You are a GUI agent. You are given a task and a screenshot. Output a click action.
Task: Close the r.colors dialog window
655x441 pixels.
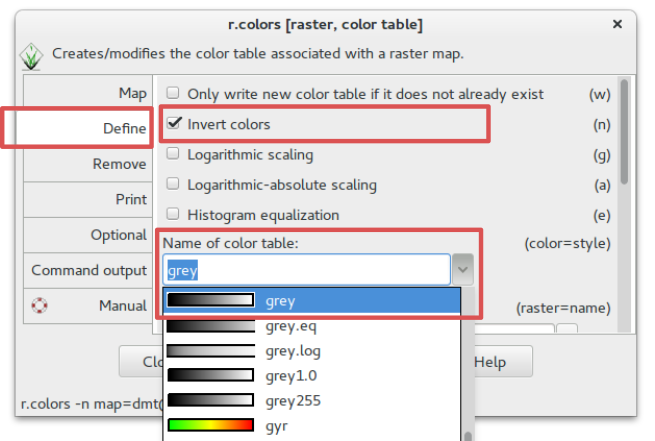coord(617,24)
